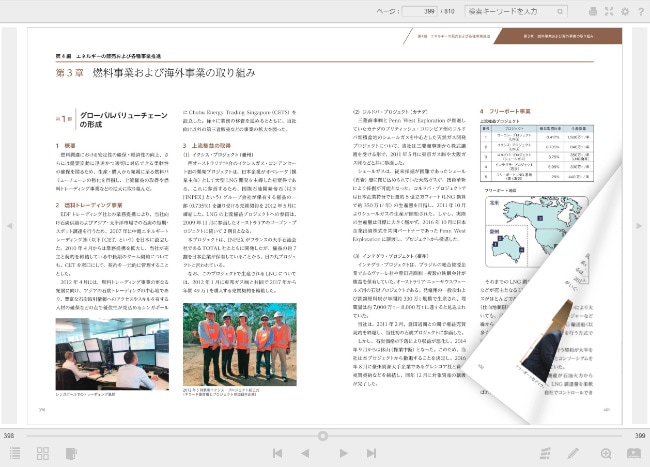650x467 pixels.
Task: Open the help question mark
Action: [639, 11]
